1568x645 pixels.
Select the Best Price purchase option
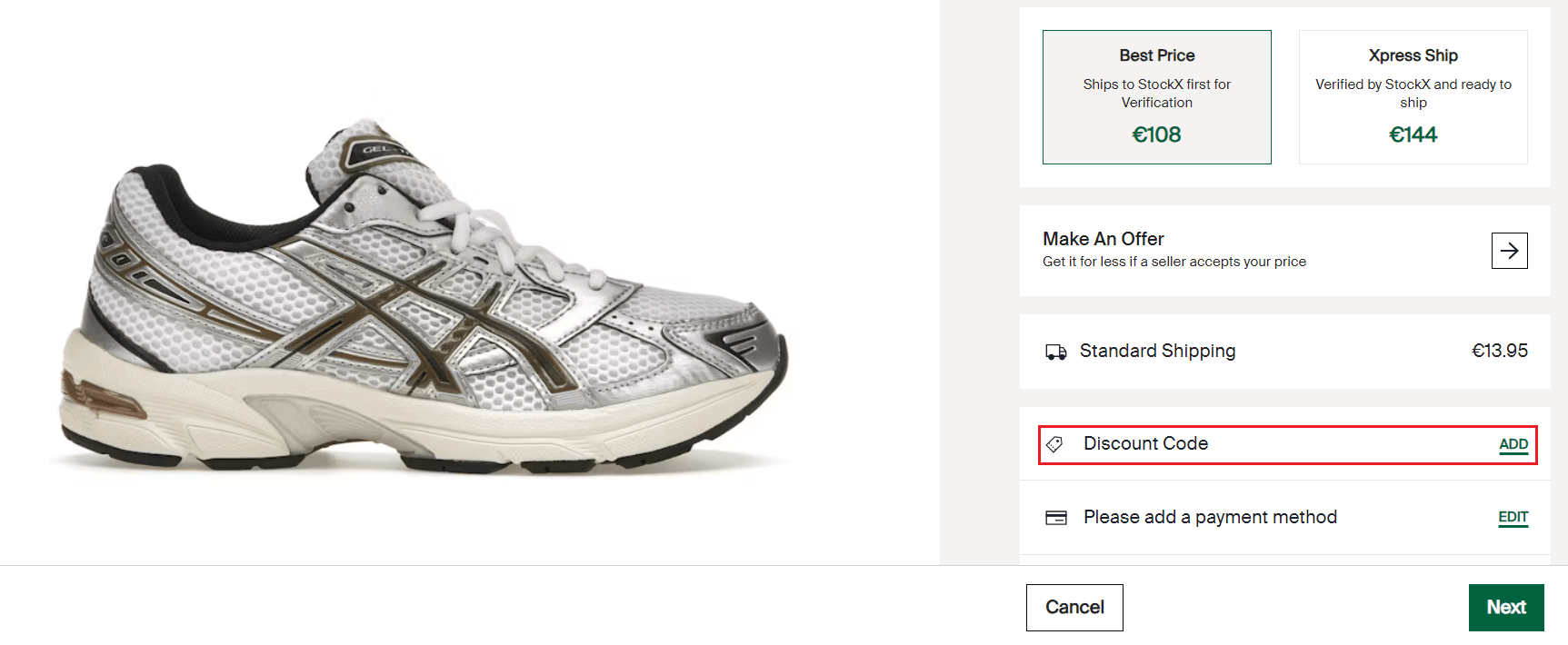coord(1156,96)
